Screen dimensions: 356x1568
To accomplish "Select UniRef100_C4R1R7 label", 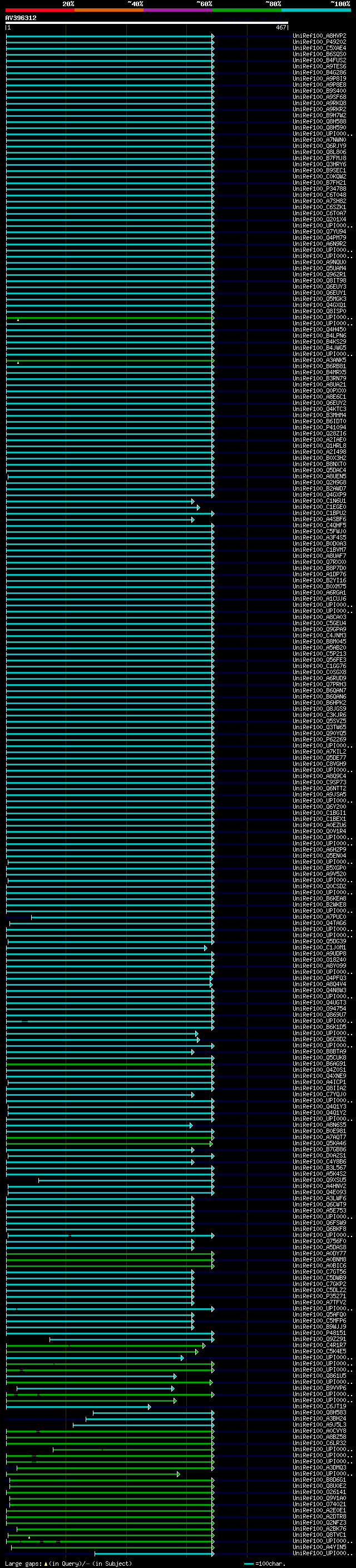I will pos(319,1344).
